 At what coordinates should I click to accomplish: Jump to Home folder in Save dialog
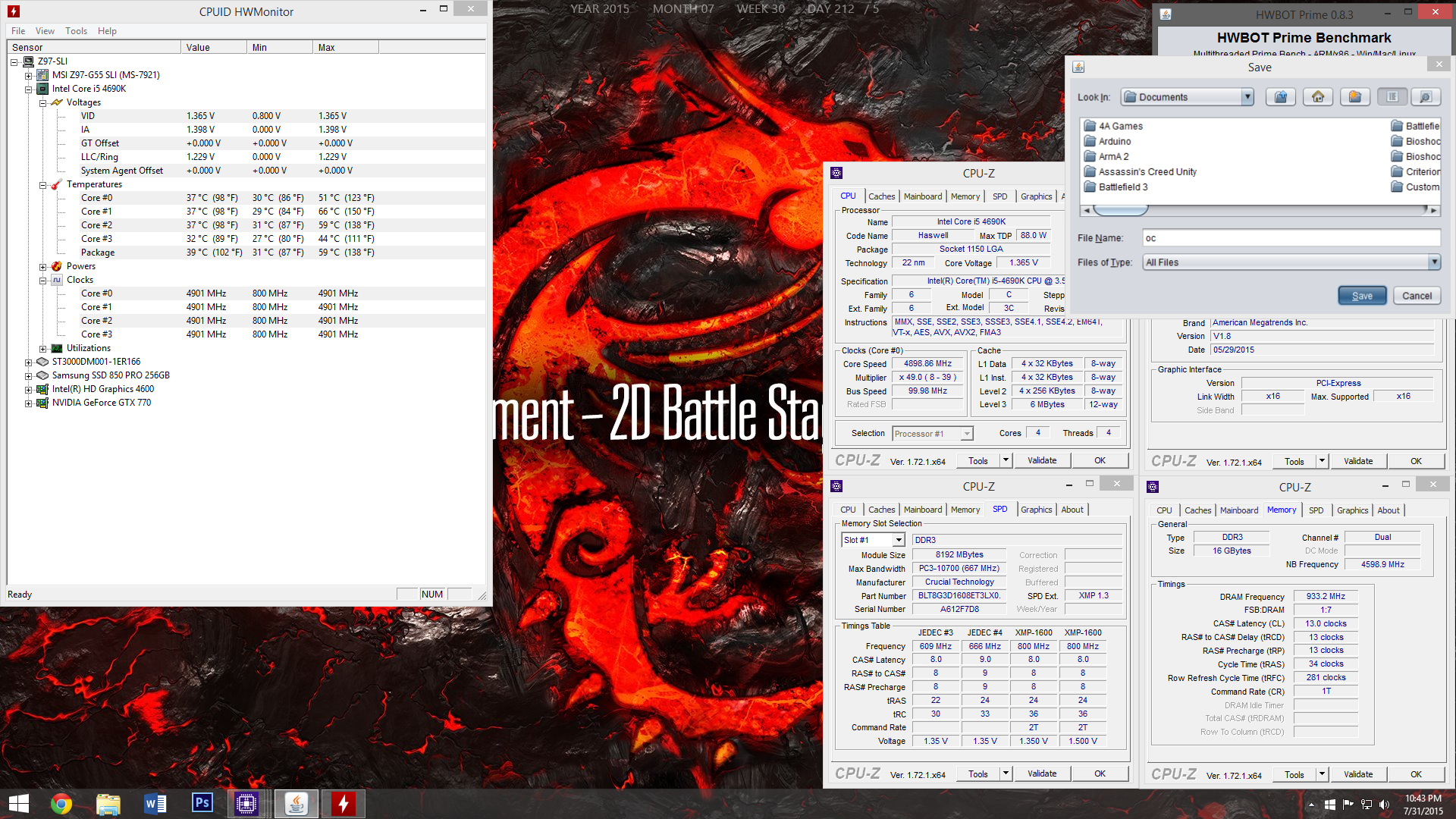[1318, 97]
